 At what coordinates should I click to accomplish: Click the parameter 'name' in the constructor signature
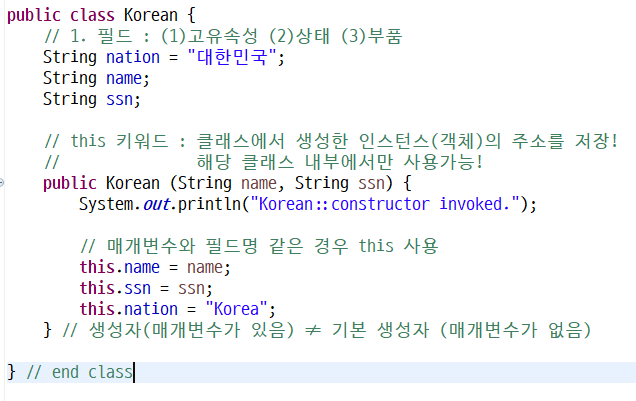[259, 184]
